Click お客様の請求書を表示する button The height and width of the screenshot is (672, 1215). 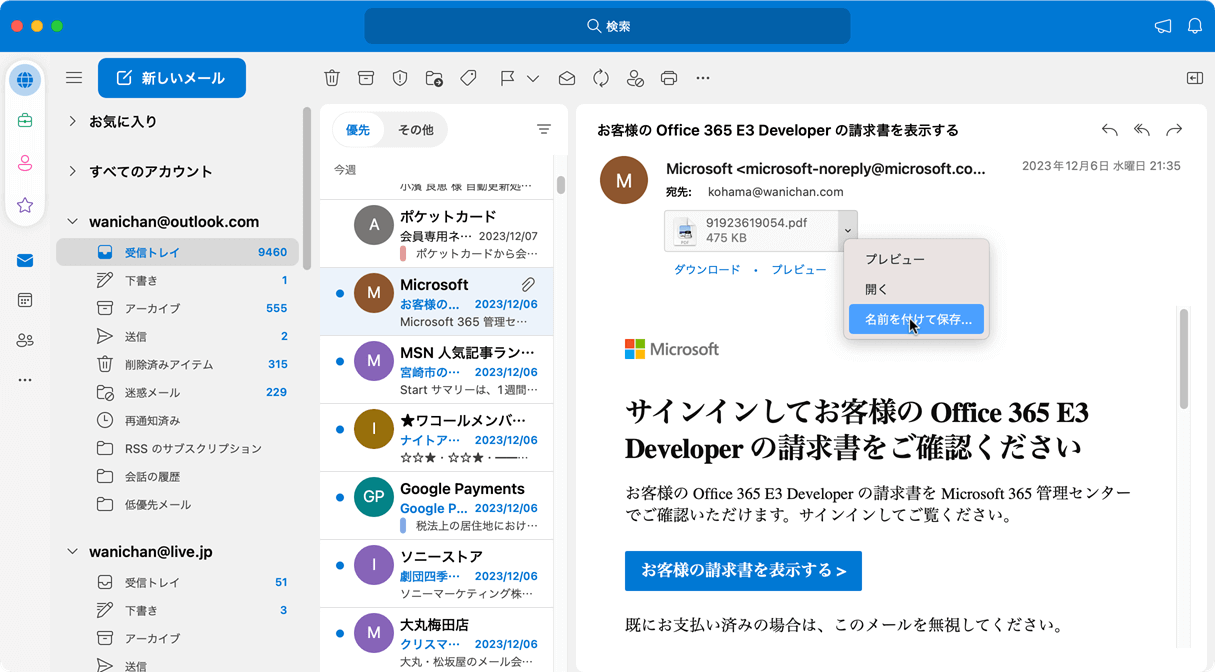[743, 571]
